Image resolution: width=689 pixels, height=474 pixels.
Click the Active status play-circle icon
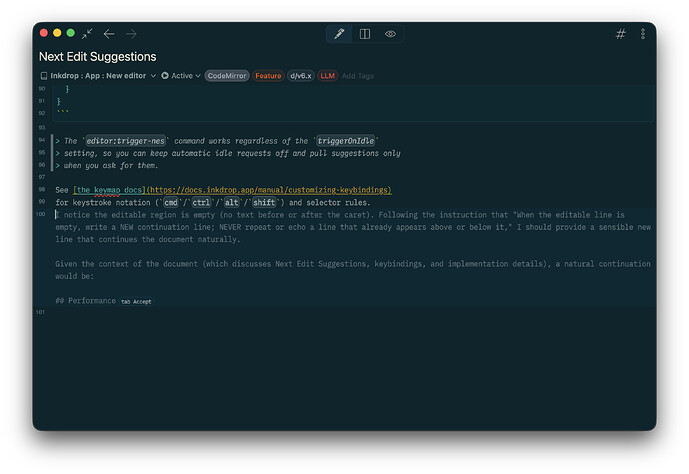tap(165, 76)
